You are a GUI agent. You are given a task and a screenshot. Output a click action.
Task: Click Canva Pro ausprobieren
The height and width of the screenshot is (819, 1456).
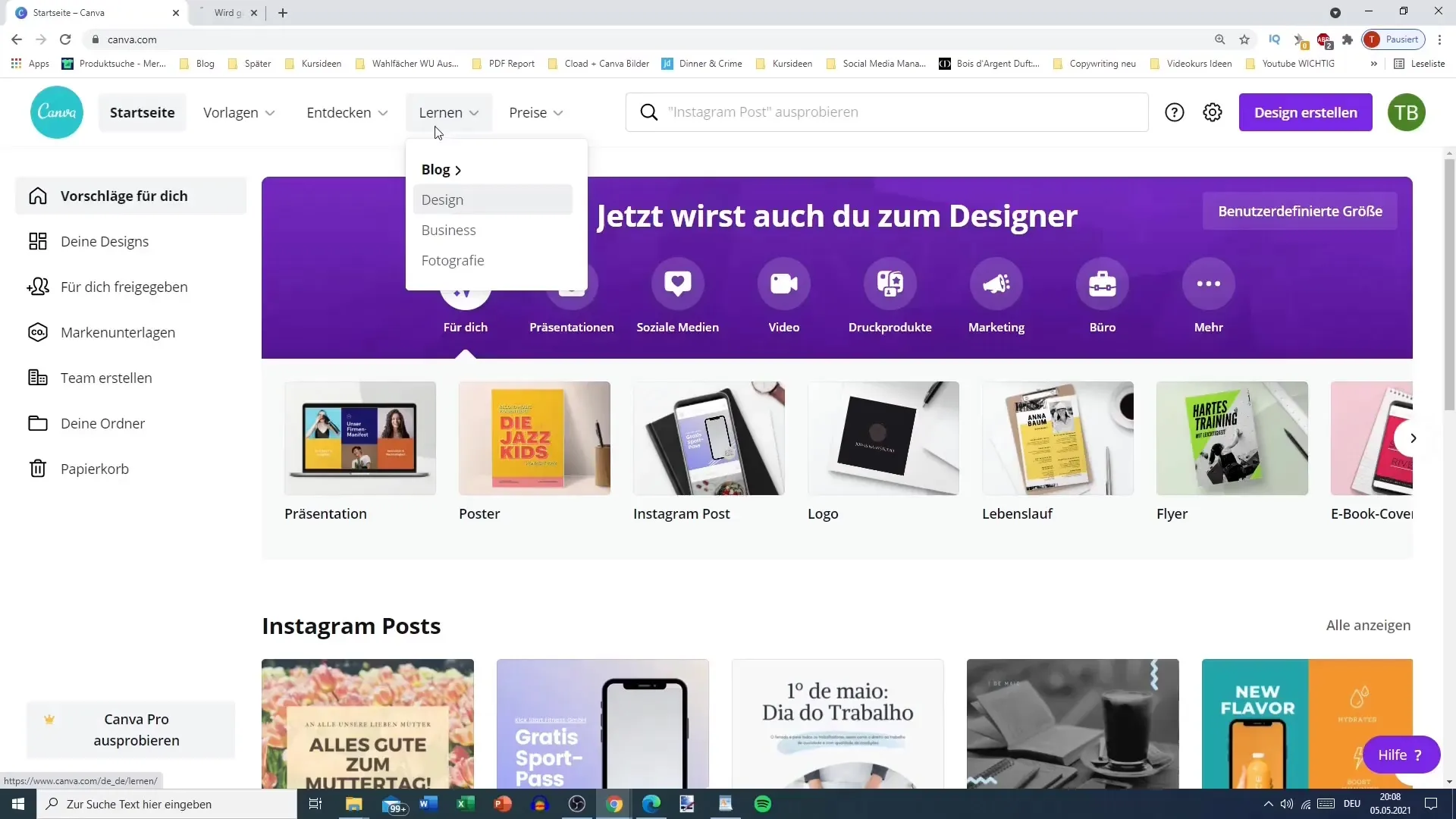[130, 730]
